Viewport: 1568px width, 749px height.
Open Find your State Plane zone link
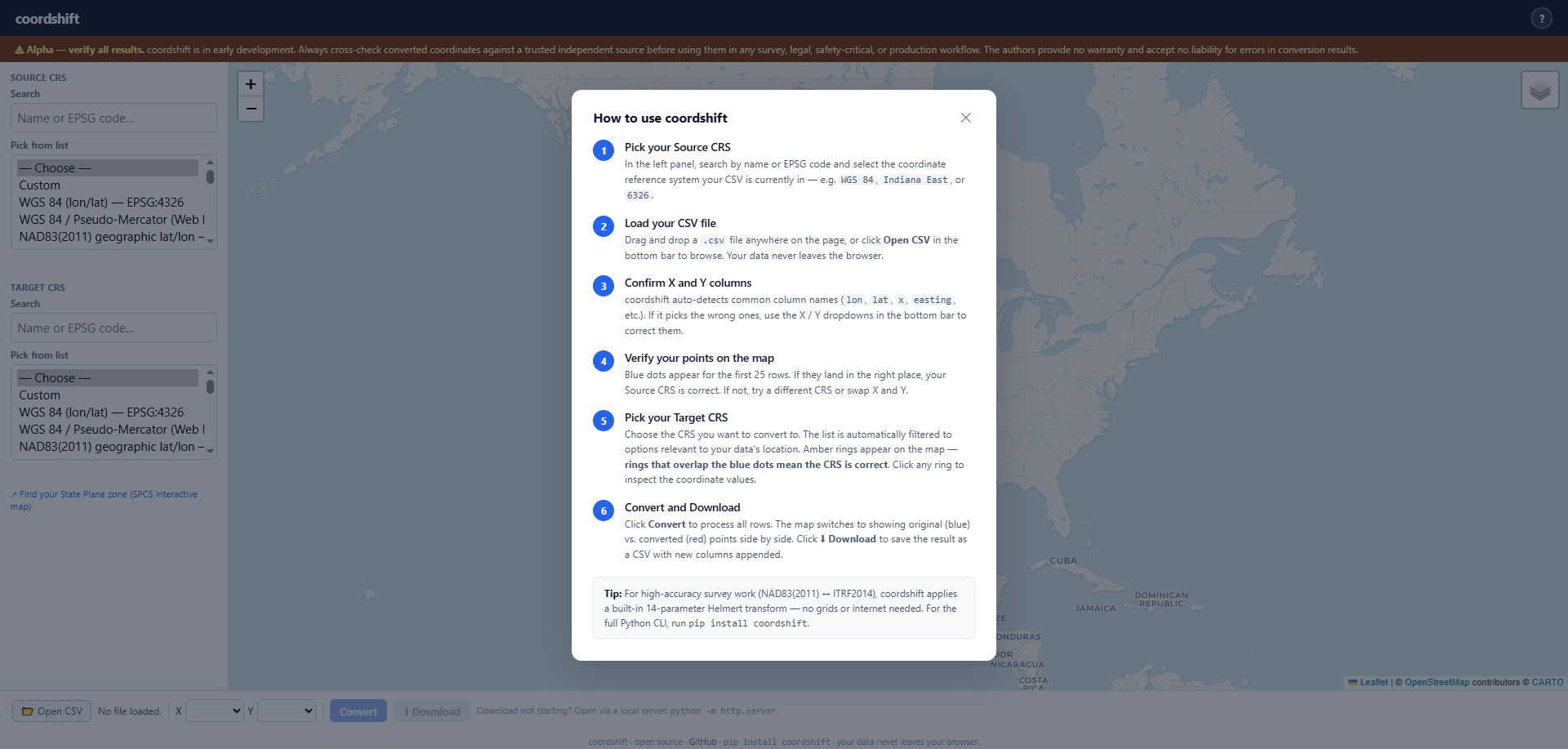(104, 500)
